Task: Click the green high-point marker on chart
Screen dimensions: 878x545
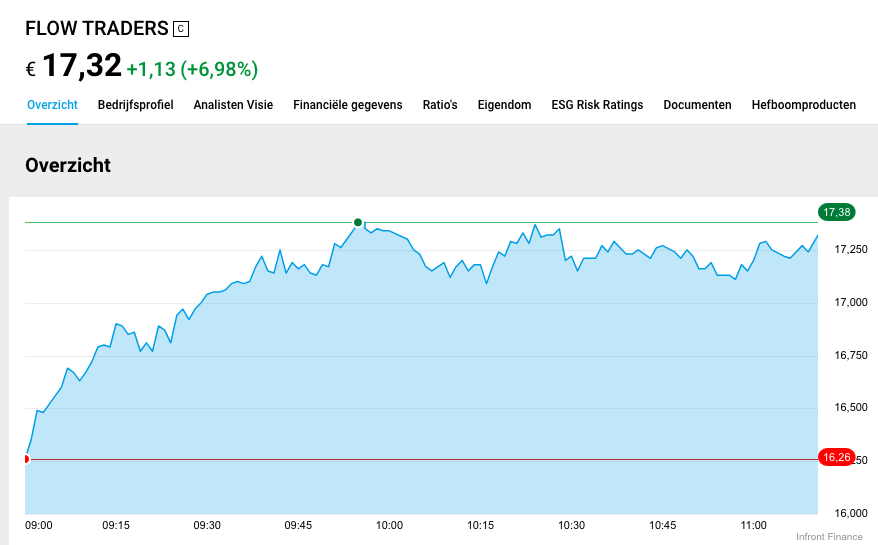Action: [358, 222]
